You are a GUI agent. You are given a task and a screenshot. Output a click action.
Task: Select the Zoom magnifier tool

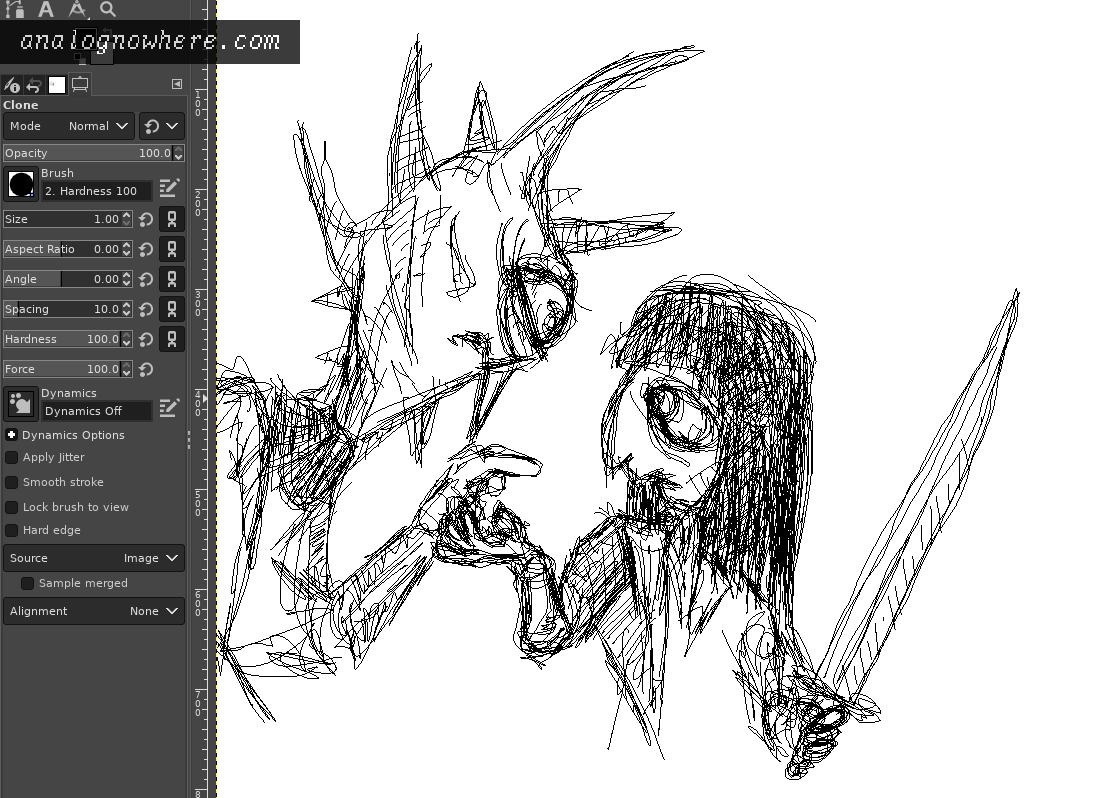point(108,10)
